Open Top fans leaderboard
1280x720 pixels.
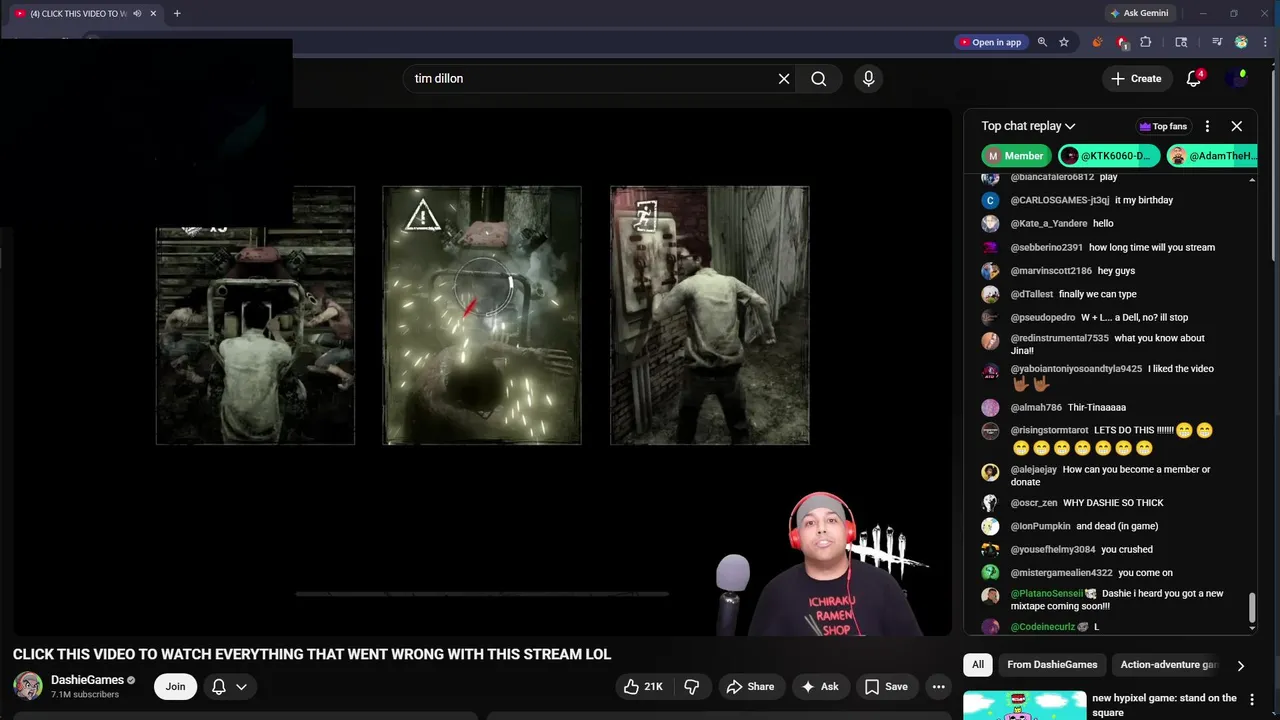pyautogui.click(x=1163, y=126)
